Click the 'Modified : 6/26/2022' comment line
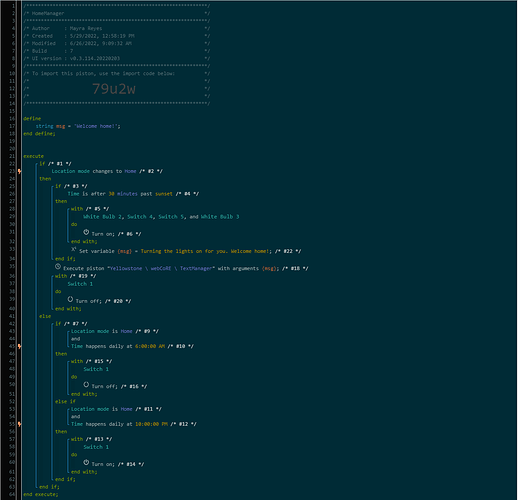 coord(117,44)
